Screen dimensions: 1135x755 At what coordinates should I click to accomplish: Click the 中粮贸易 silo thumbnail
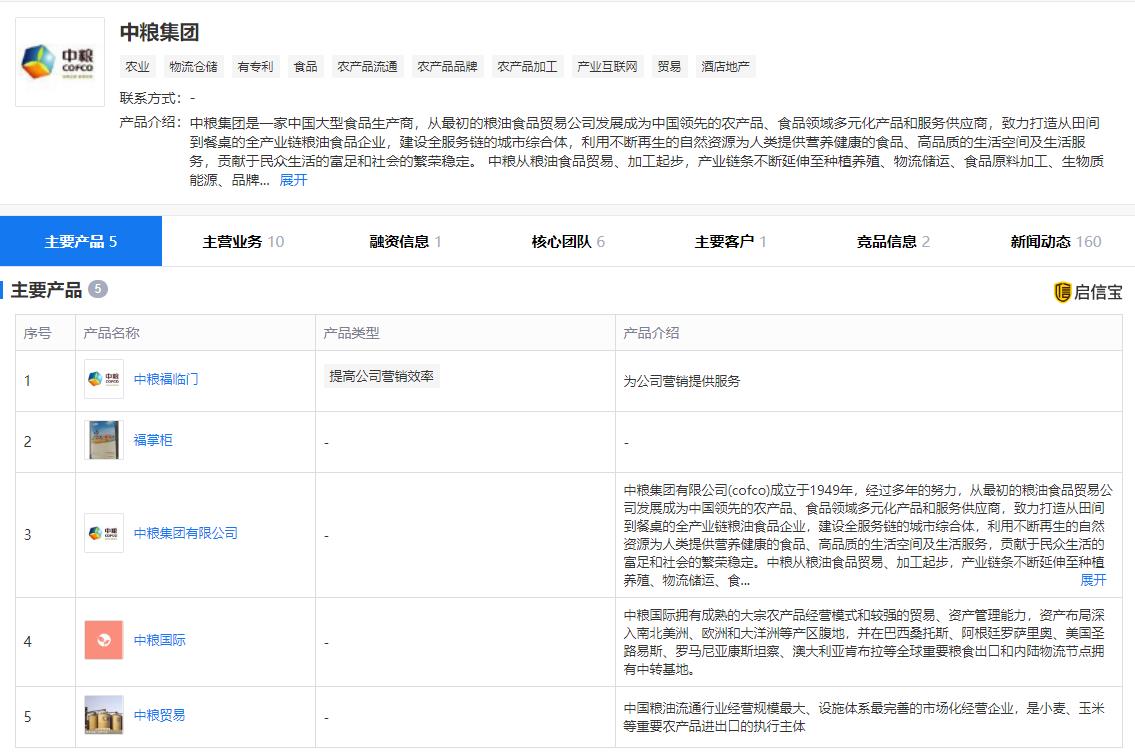pyautogui.click(x=104, y=715)
